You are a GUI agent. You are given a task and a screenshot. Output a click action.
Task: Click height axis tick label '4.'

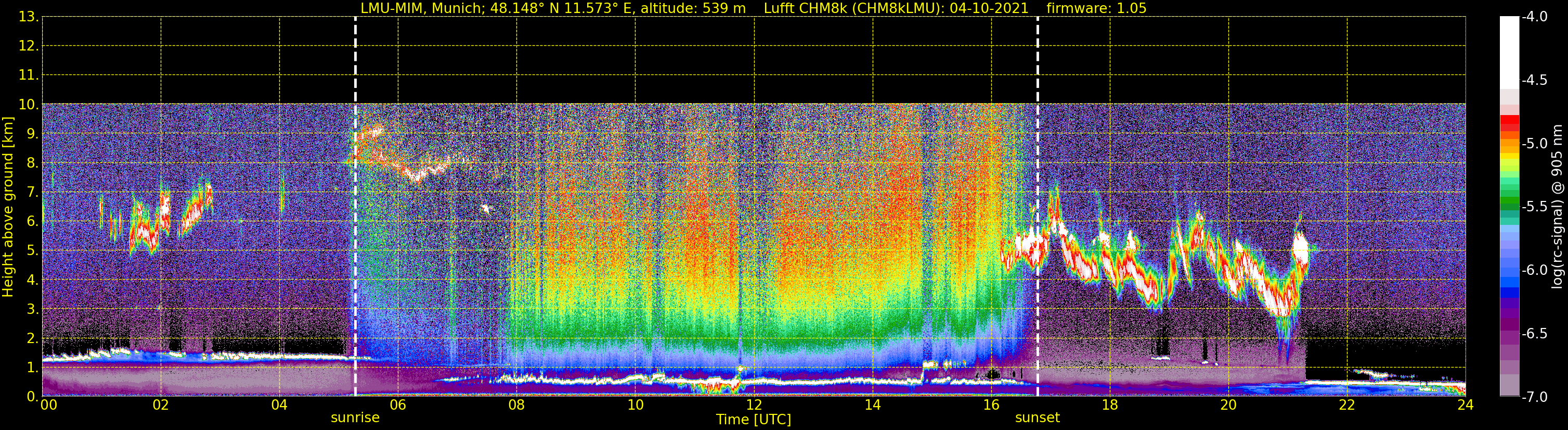[32, 280]
